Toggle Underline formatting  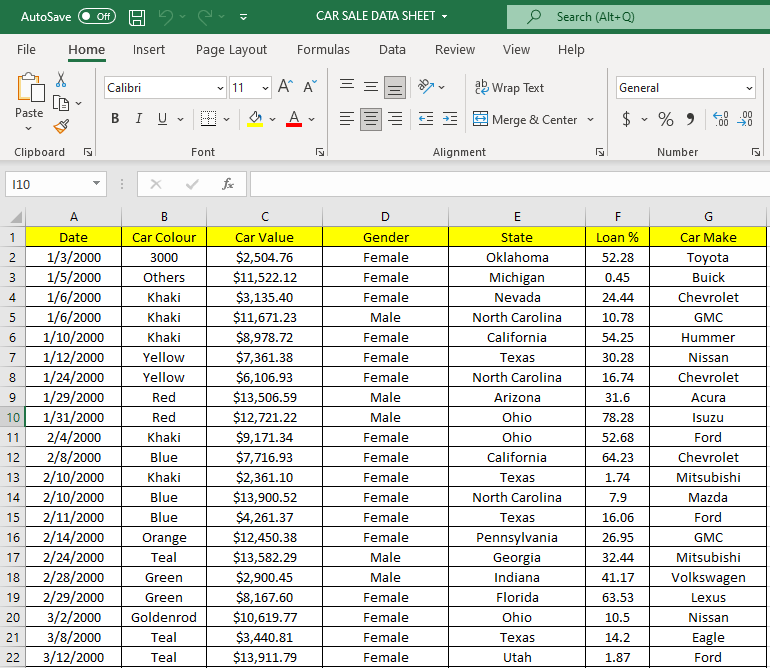163,118
